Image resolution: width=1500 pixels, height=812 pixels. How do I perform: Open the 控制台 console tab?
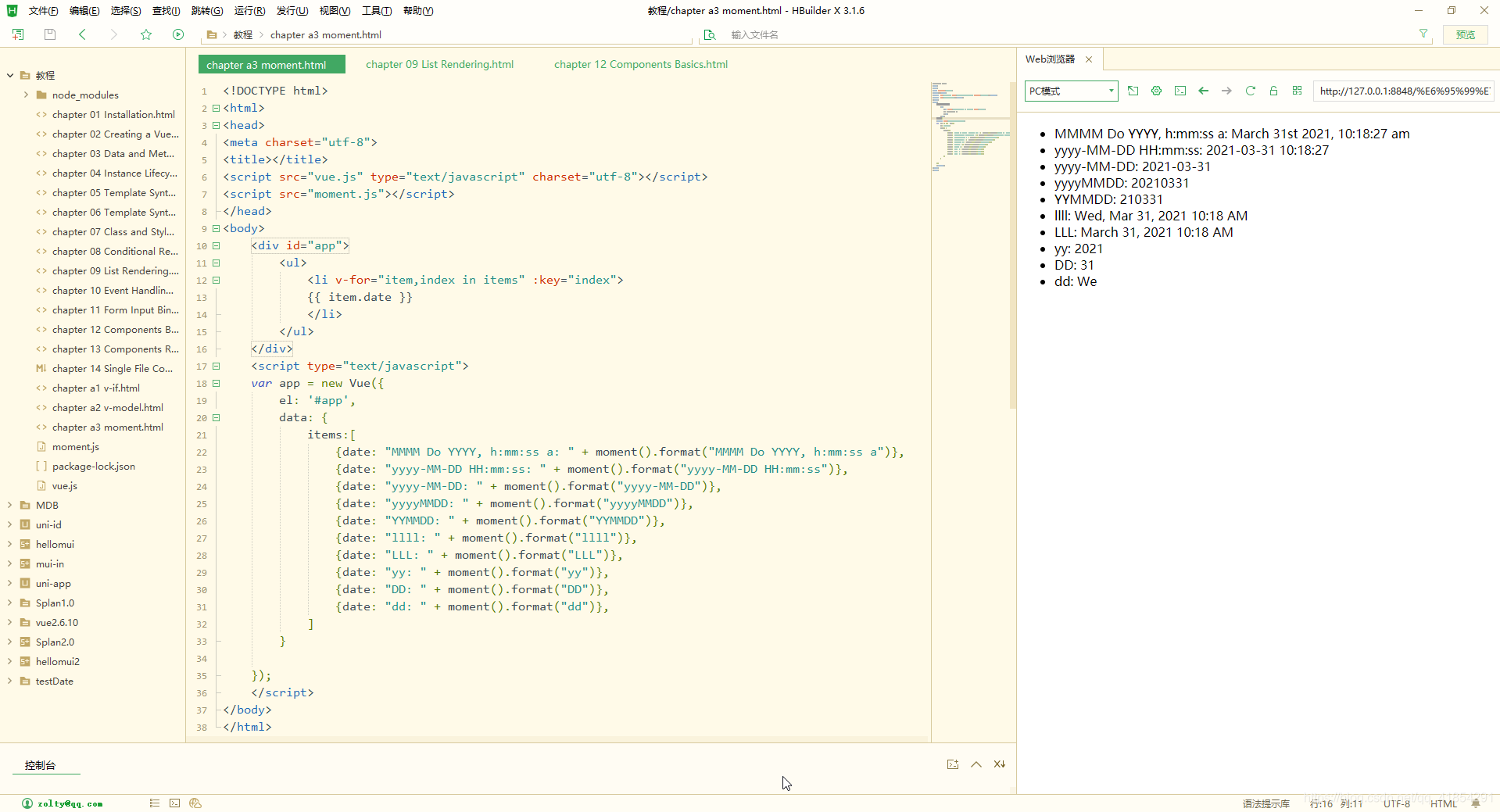point(40,765)
